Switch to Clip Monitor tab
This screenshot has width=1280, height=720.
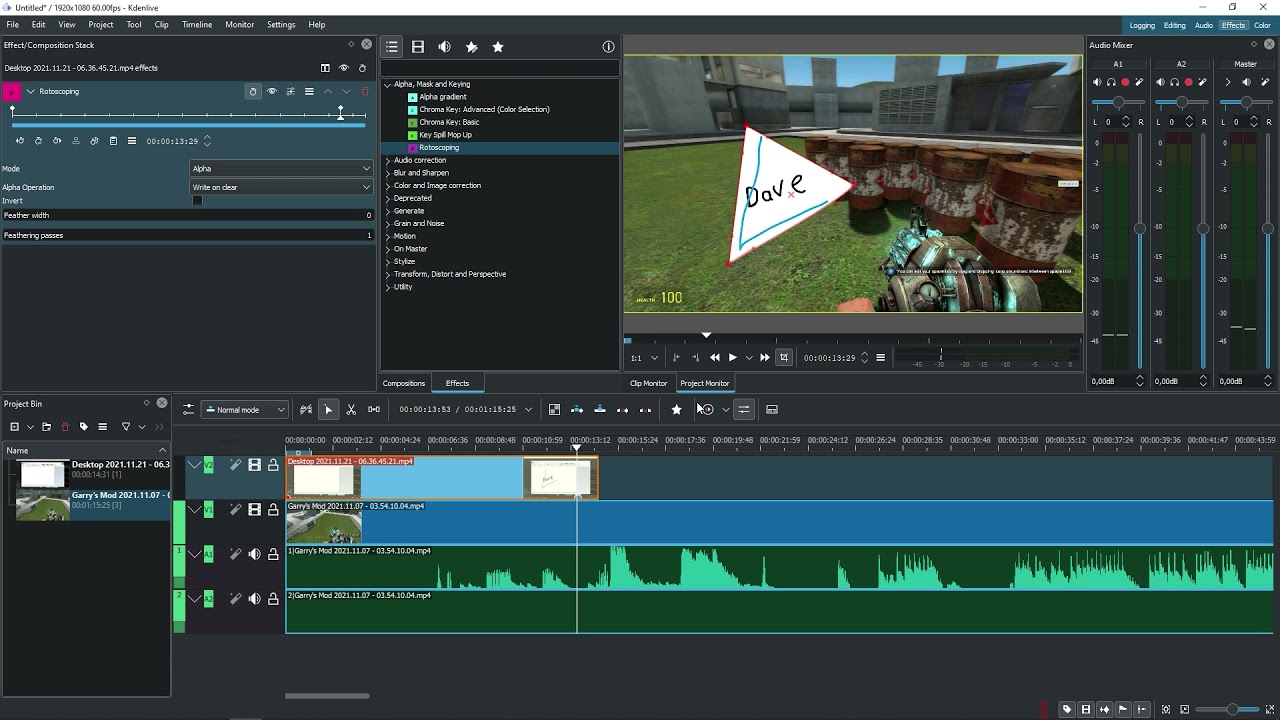[648, 383]
